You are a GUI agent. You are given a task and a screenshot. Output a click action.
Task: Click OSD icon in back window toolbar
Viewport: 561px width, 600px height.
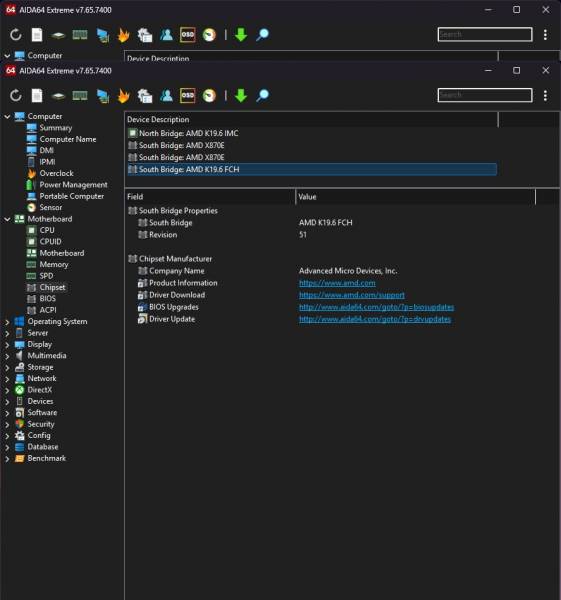click(188, 34)
